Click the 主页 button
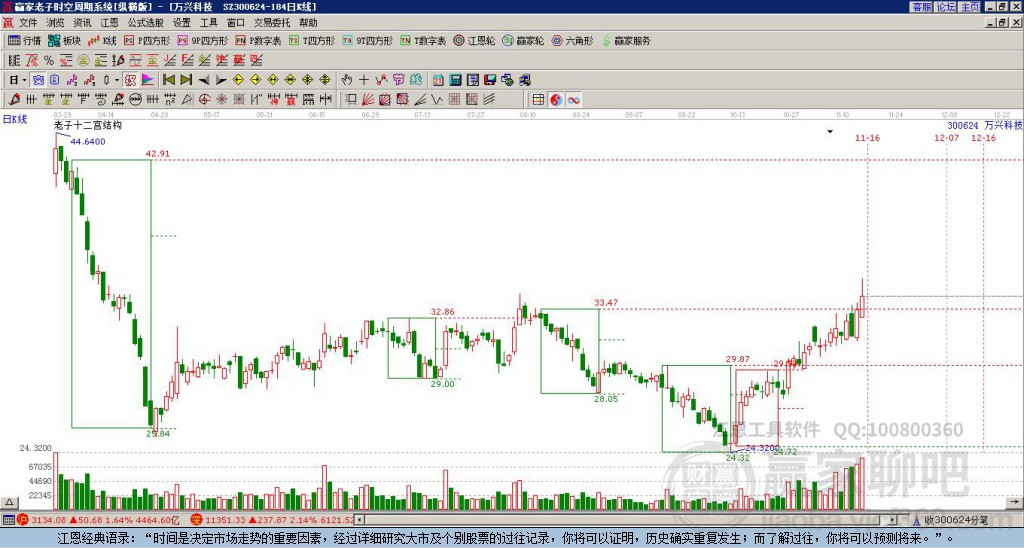The height and width of the screenshot is (548, 1024). (970, 7)
